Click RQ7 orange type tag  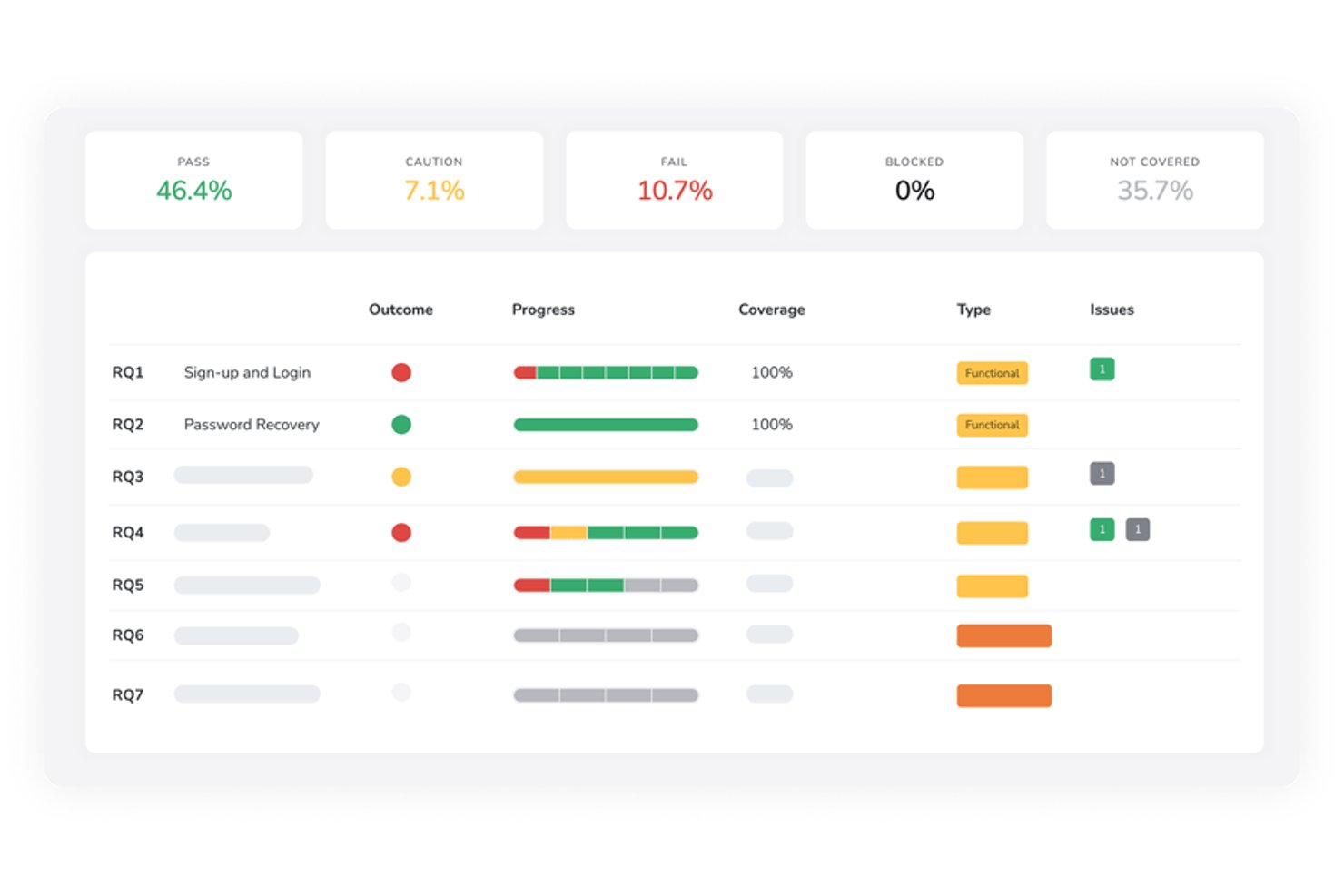point(1003,695)
